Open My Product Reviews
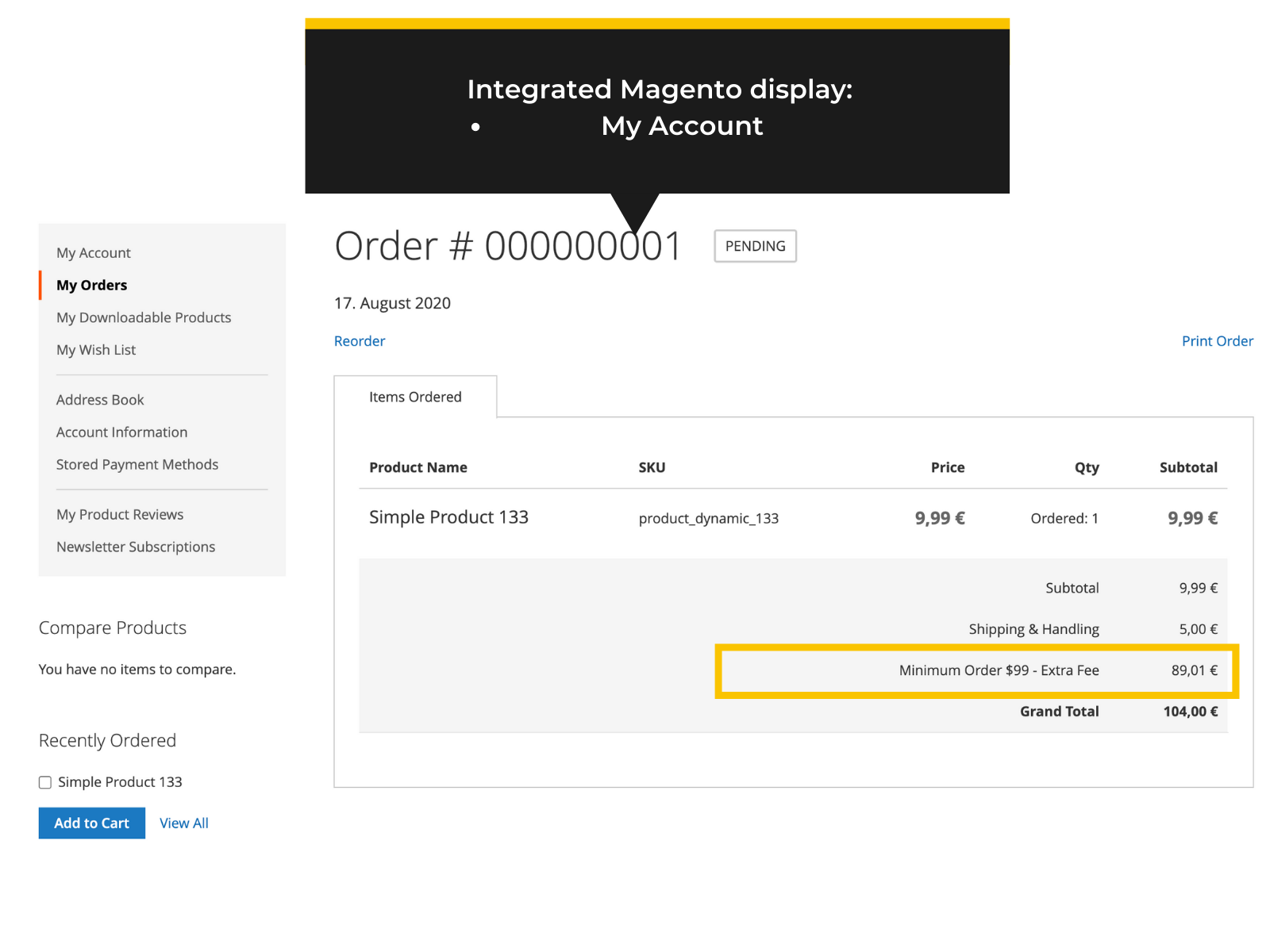The width and height of the screenshot is (1270, 952). tap(120, 514)
